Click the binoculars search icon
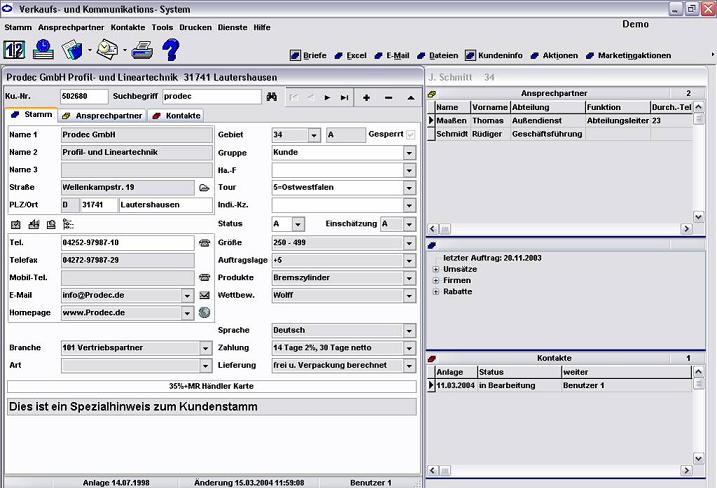This screenshot has width=717, height=488. click(270, 97)
